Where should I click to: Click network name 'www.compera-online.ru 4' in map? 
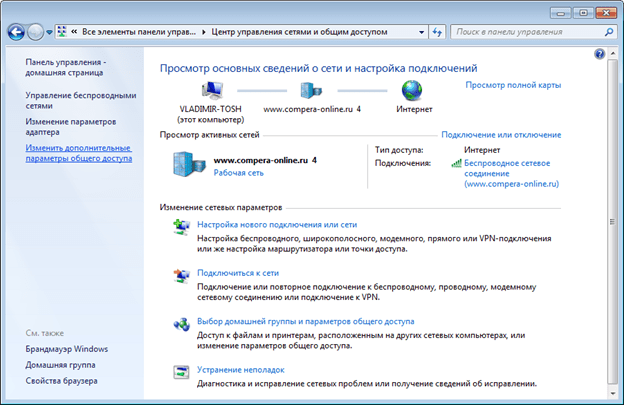click(x=312, y=109)
